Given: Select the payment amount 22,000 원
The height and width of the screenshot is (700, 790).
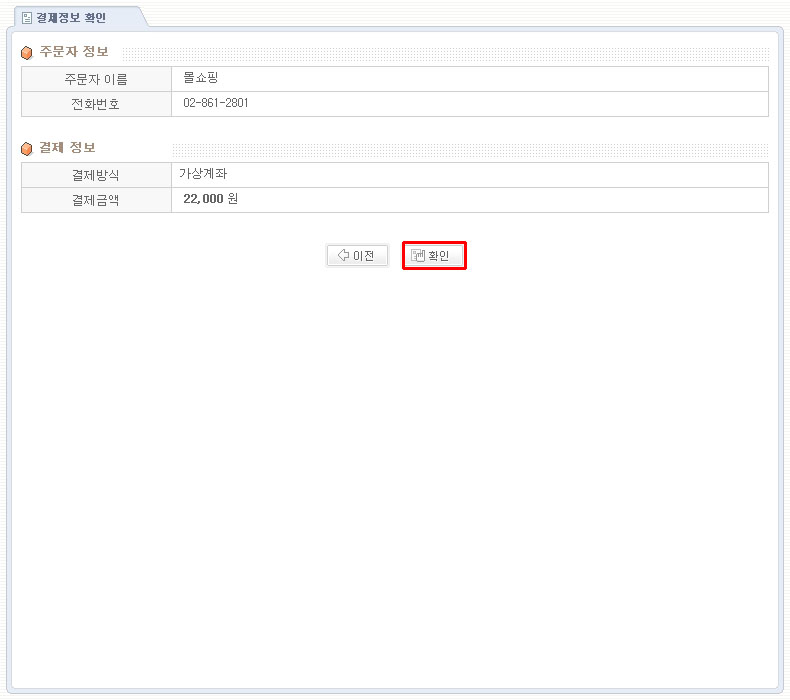Looking at the screenshot, I should (211, 199).
